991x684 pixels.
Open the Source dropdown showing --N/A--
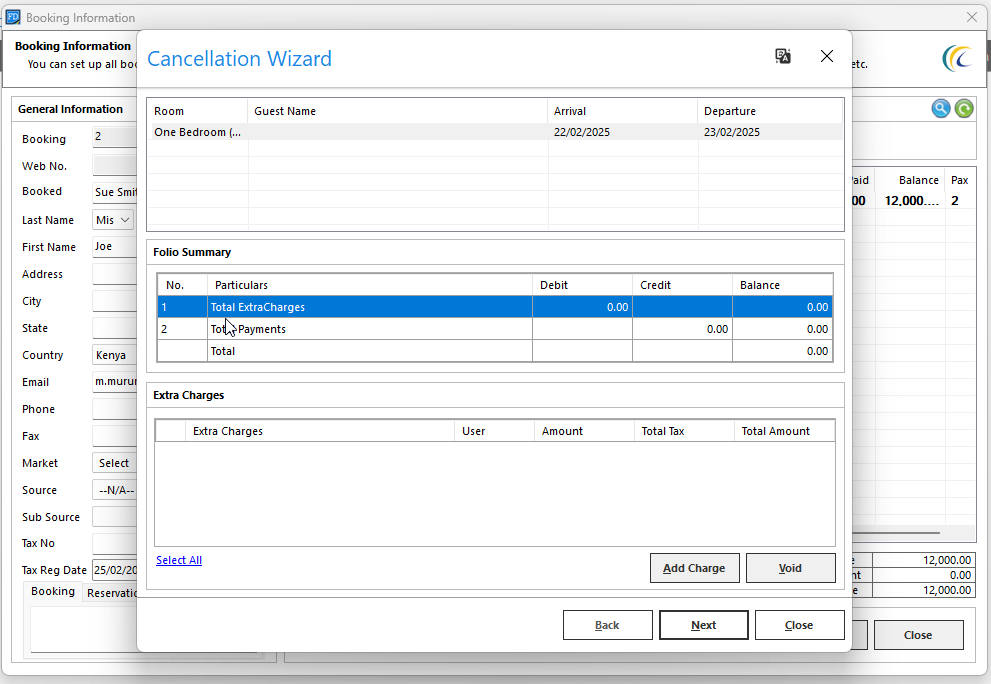114,490
